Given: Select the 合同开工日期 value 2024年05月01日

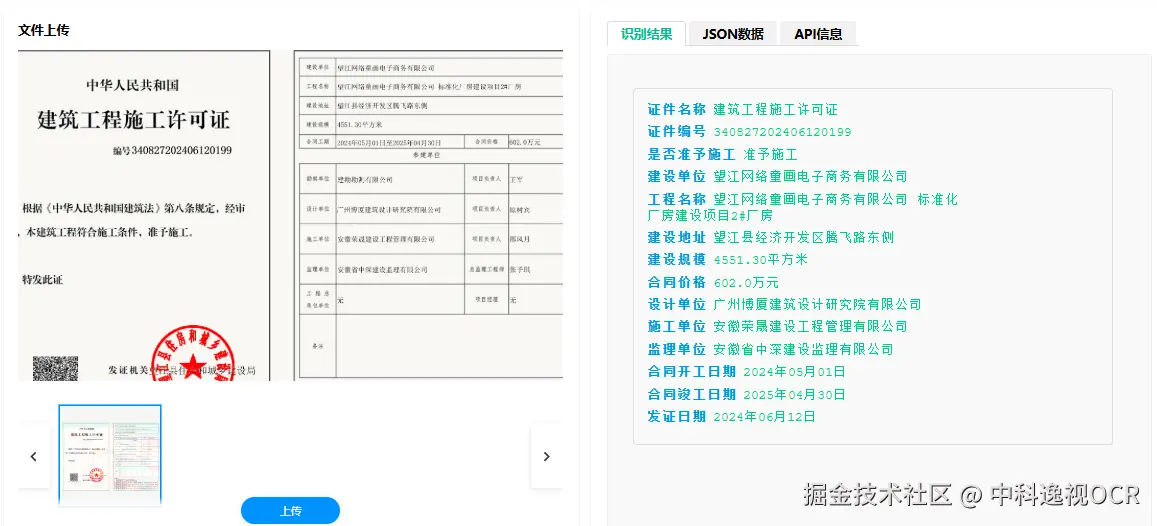Looking at the screenshot, I should click(794, 372).
